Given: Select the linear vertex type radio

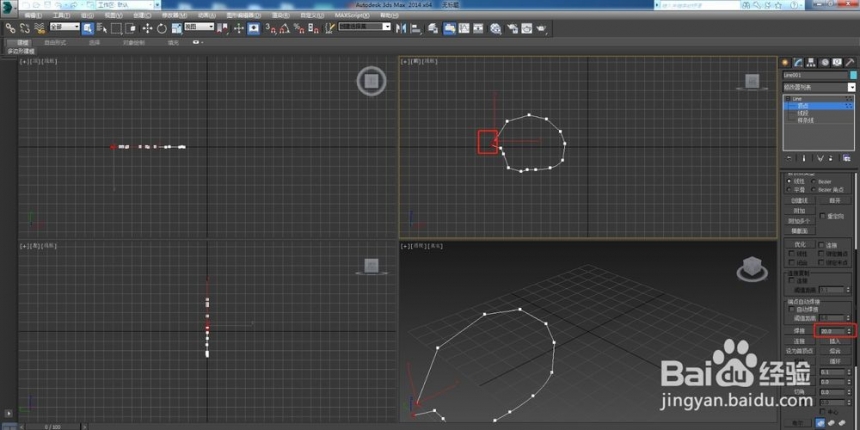Looking at the screenshot, I should click(x=789, y=182).
